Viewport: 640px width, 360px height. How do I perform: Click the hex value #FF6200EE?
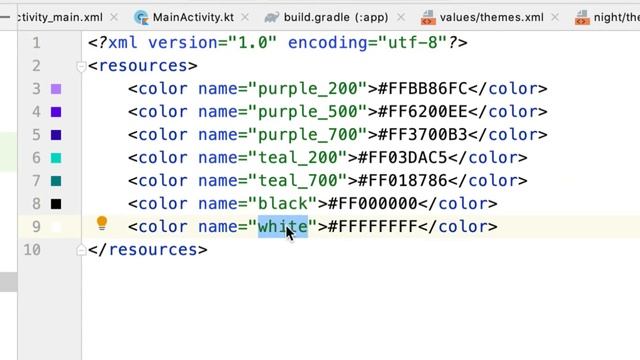(x=422, y=111)
